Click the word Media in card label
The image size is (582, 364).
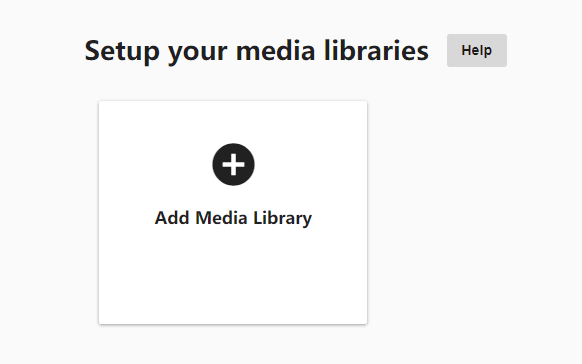[221, 218]
